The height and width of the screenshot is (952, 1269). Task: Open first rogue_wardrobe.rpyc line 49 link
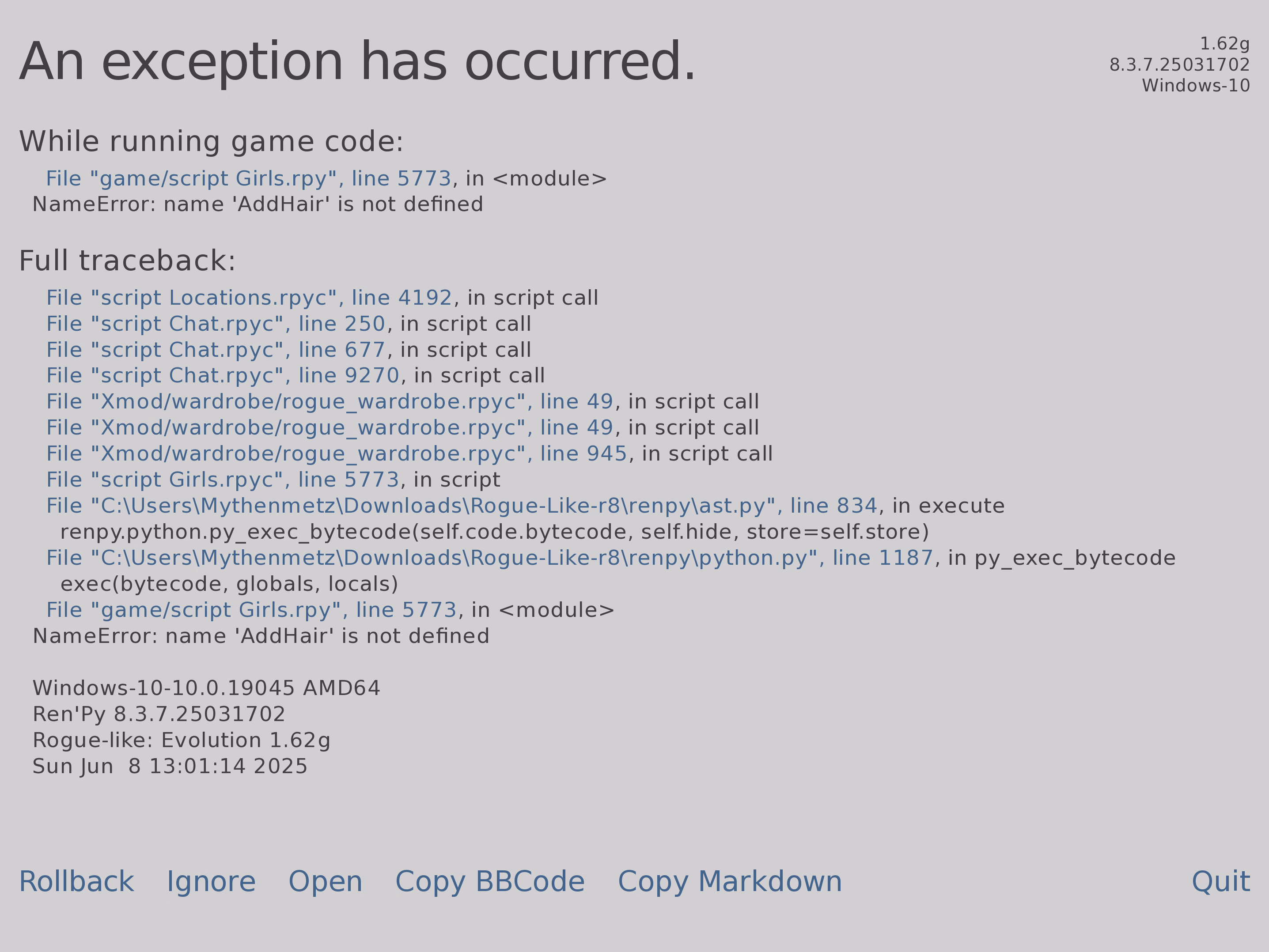coord(330,402)
